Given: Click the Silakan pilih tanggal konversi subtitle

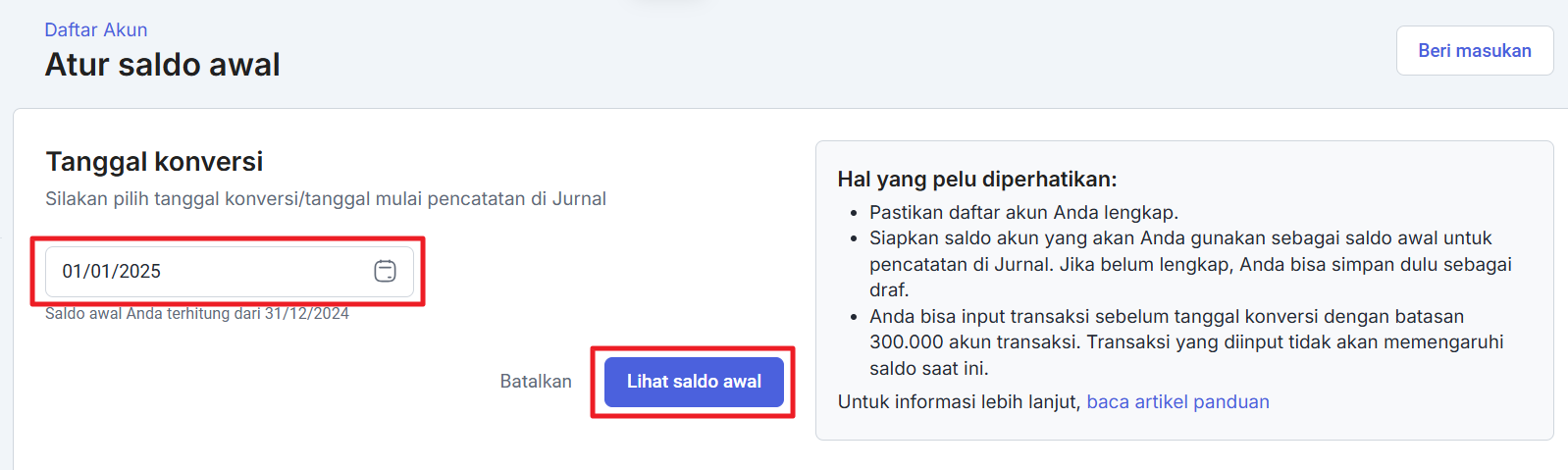Looking at the screenshot, I should (x=326, y=198).
